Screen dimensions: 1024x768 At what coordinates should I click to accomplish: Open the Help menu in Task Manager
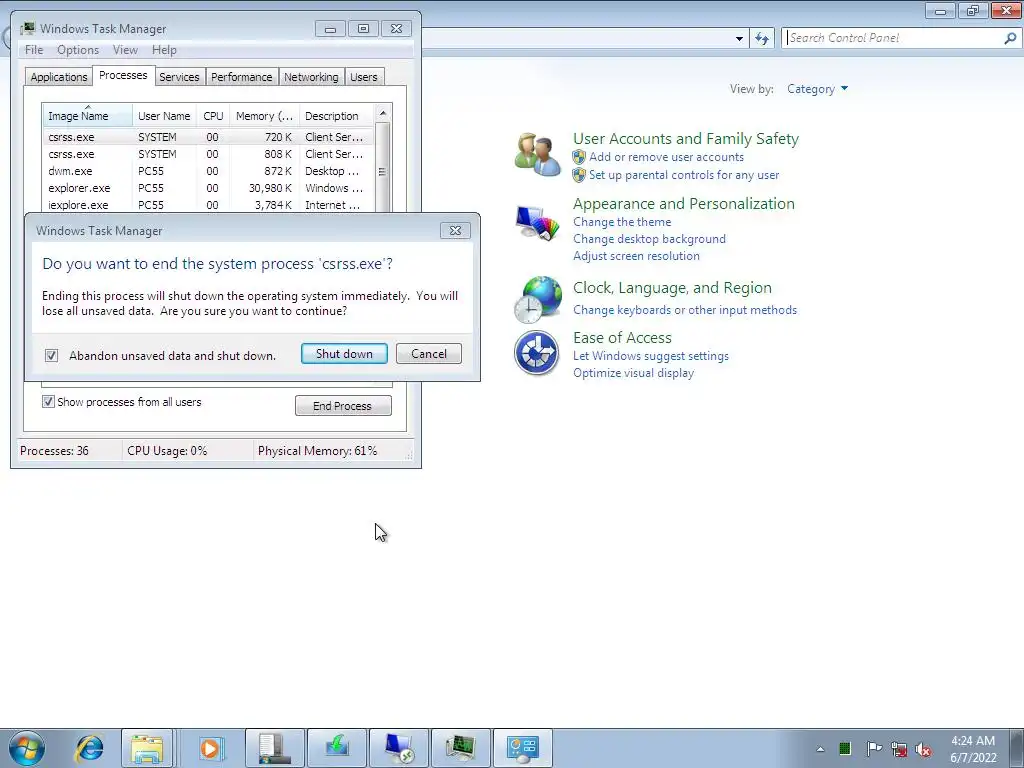tap(164, 50)
